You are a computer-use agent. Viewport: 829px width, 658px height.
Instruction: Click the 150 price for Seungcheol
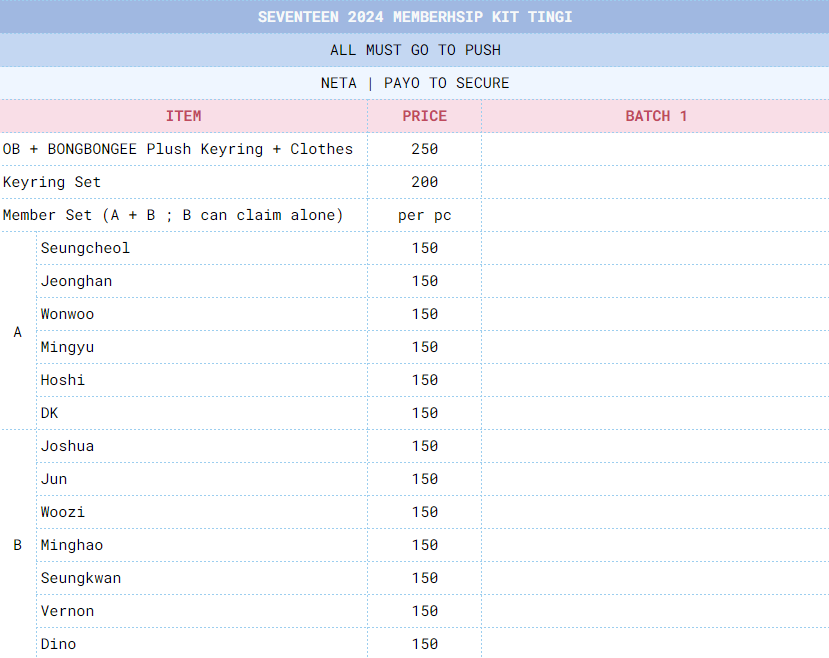425,248
